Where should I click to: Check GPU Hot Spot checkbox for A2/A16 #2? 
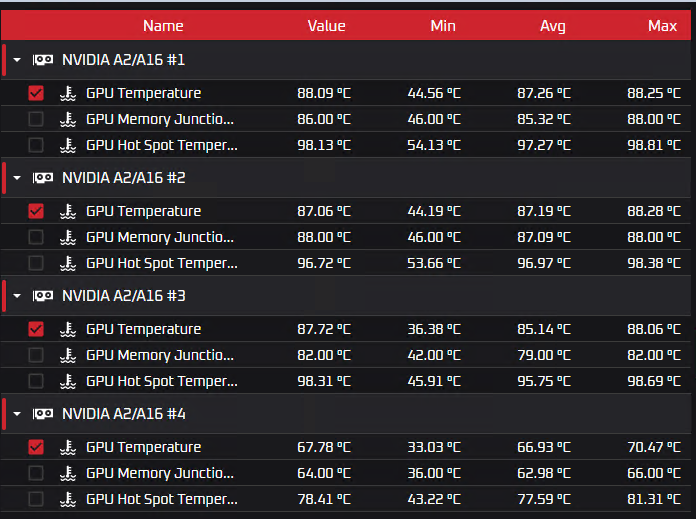(x=36, y=263)
